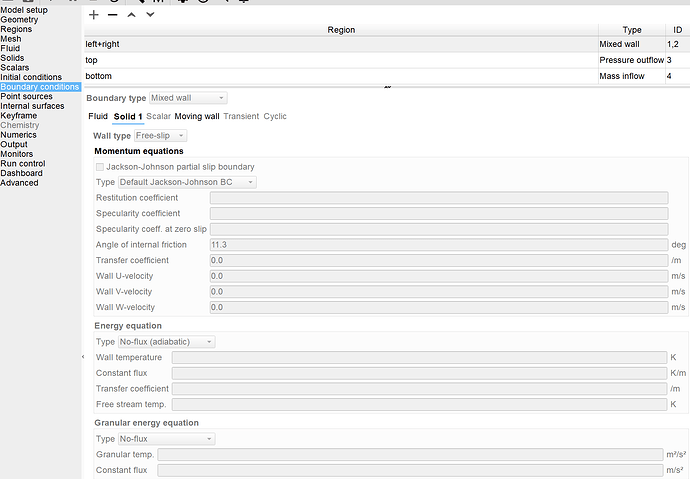The width and height of the screenshot is (690, 479).
Task: Click the Wall U-velocity input field
Action: [x=439, y=276]
